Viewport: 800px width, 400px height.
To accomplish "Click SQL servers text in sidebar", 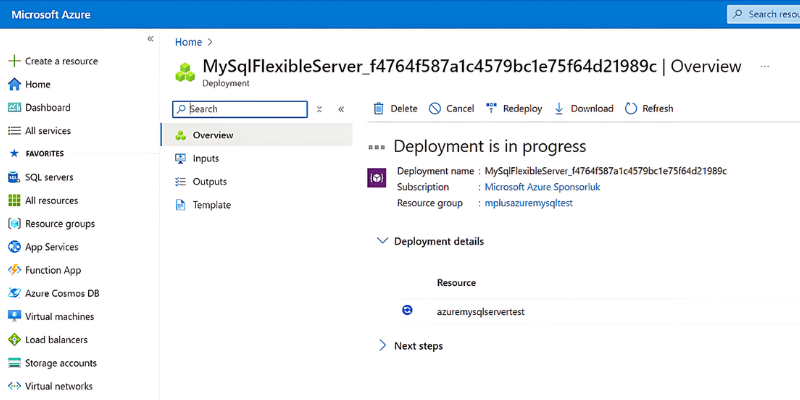I will pyautogui.click(x=49, y=177).
